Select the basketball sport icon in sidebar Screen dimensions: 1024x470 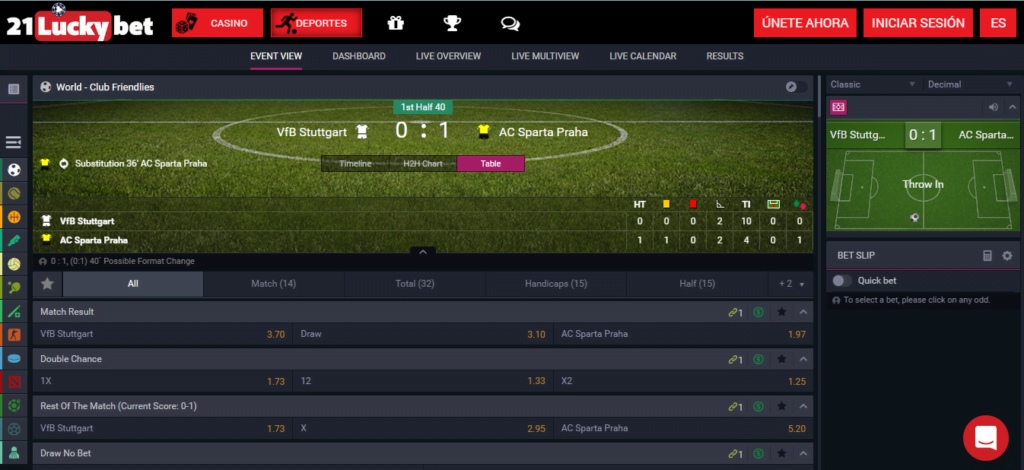(14, 217)
